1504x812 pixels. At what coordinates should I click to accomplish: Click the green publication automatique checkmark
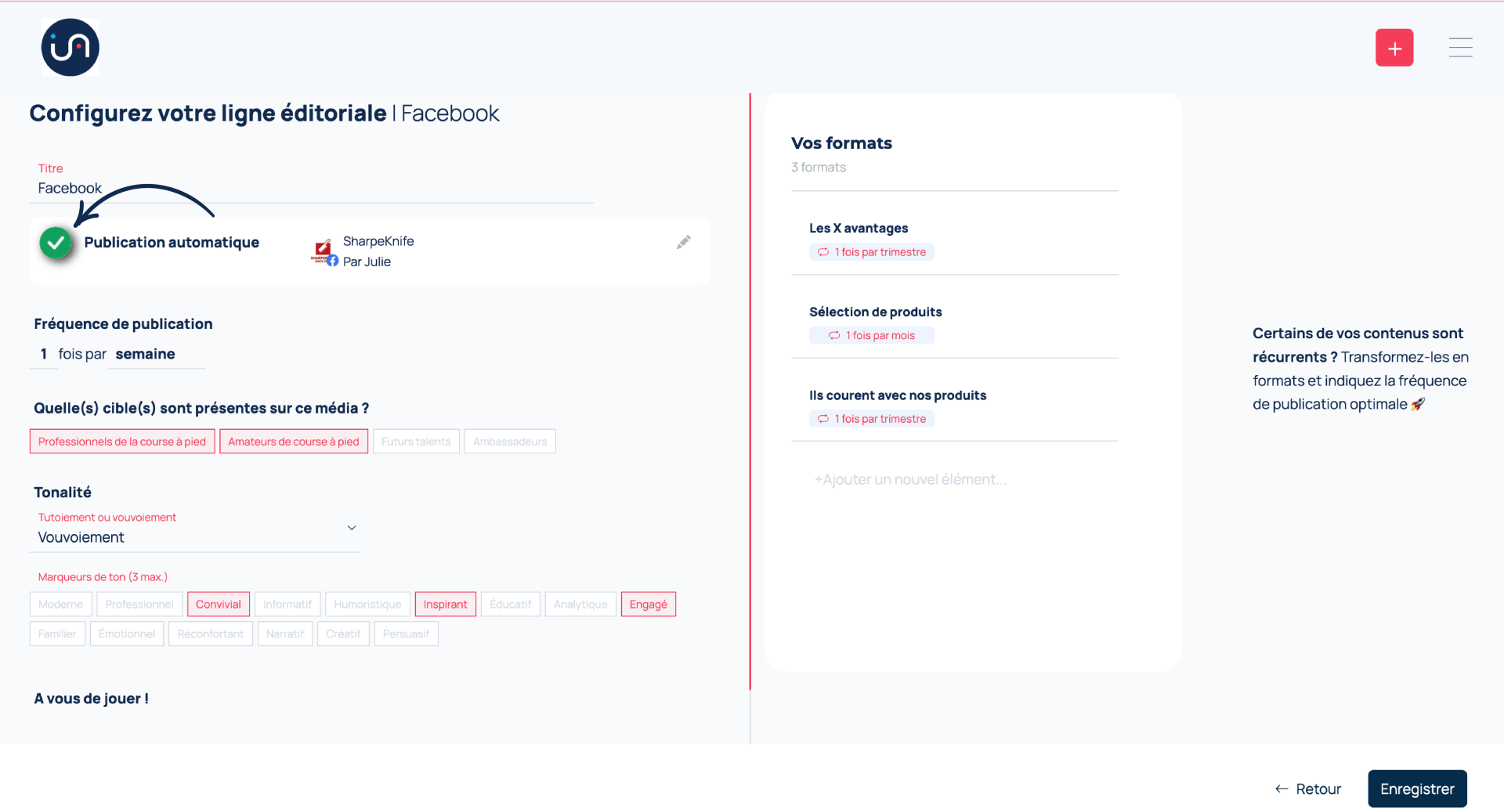[56, 243]
